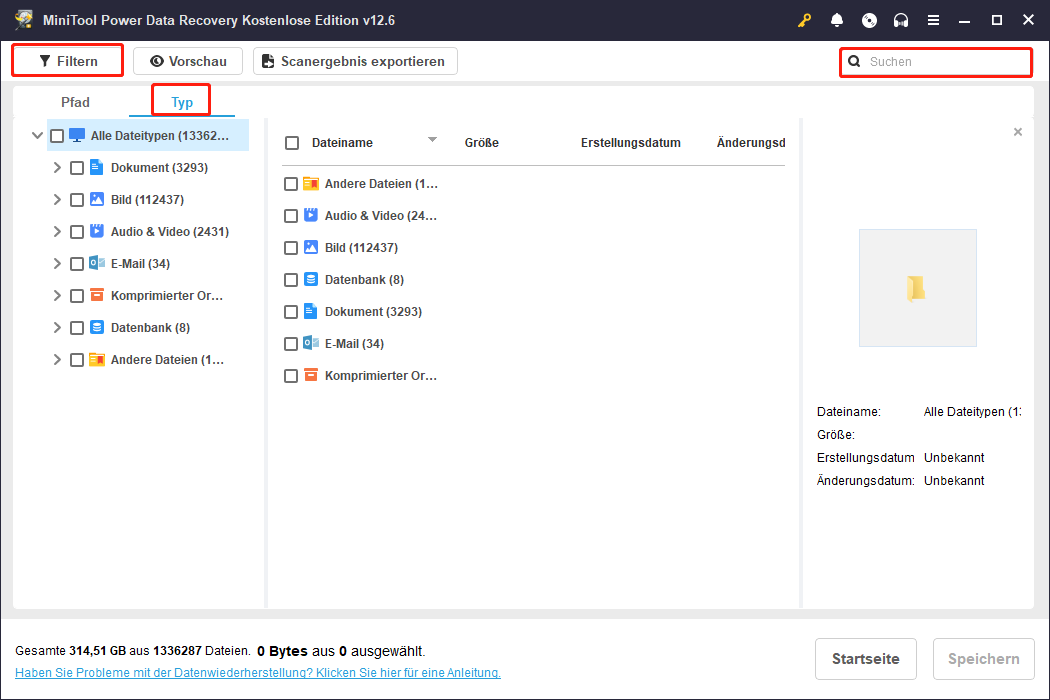Tick the Dokument (3293) tree checkbox
The width and height of the screenshot is (1050, 700).
point(77,168)
